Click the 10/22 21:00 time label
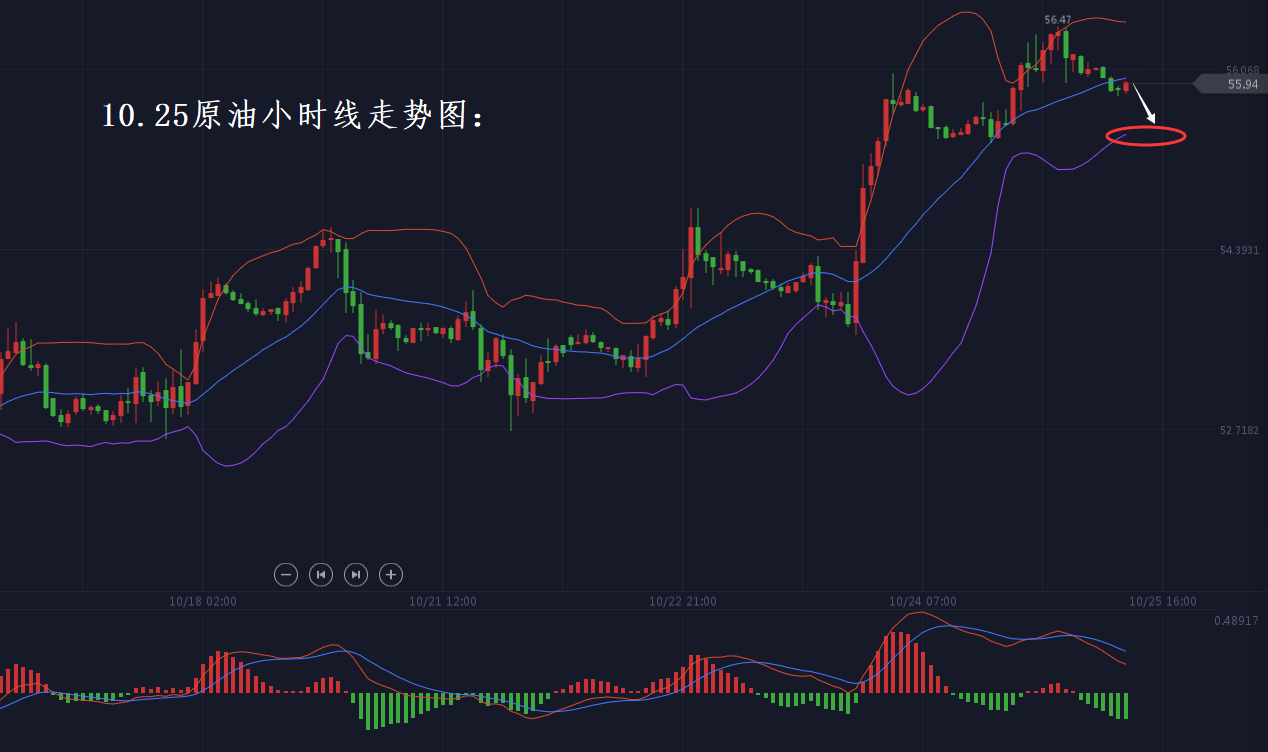The height and width of the screenshot is (752, 1268). click(683, 602)
